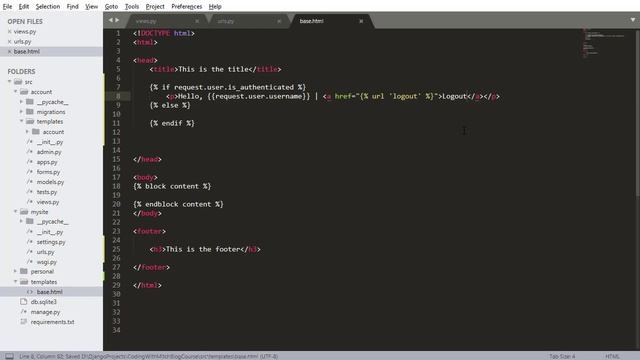Open the tab list dropdown arrow
The width and height of the screenshot is (640, 360).
click(x=633, y=20)
